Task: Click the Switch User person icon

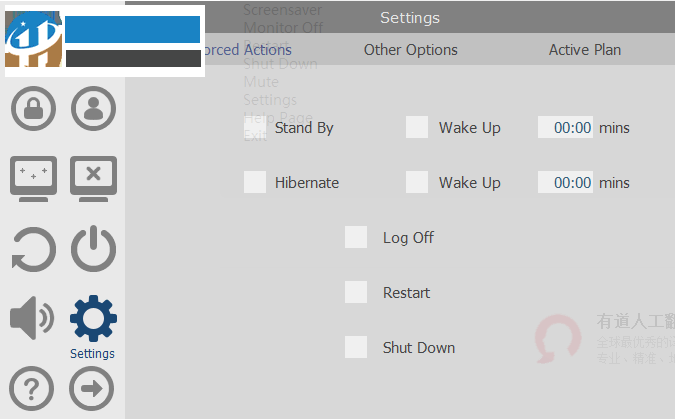Action: coord(93,108)
